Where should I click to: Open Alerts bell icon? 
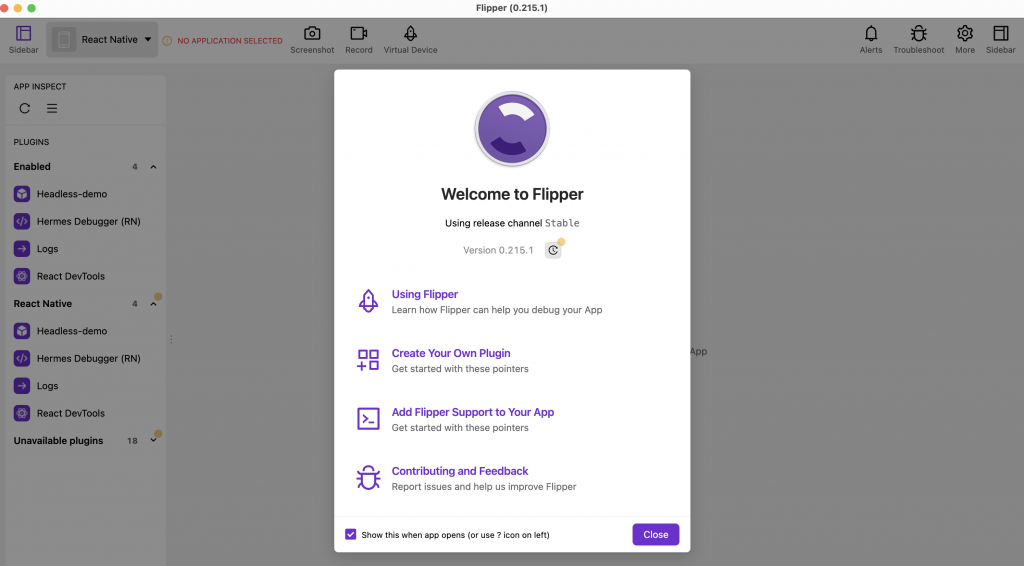coord(871,39)
